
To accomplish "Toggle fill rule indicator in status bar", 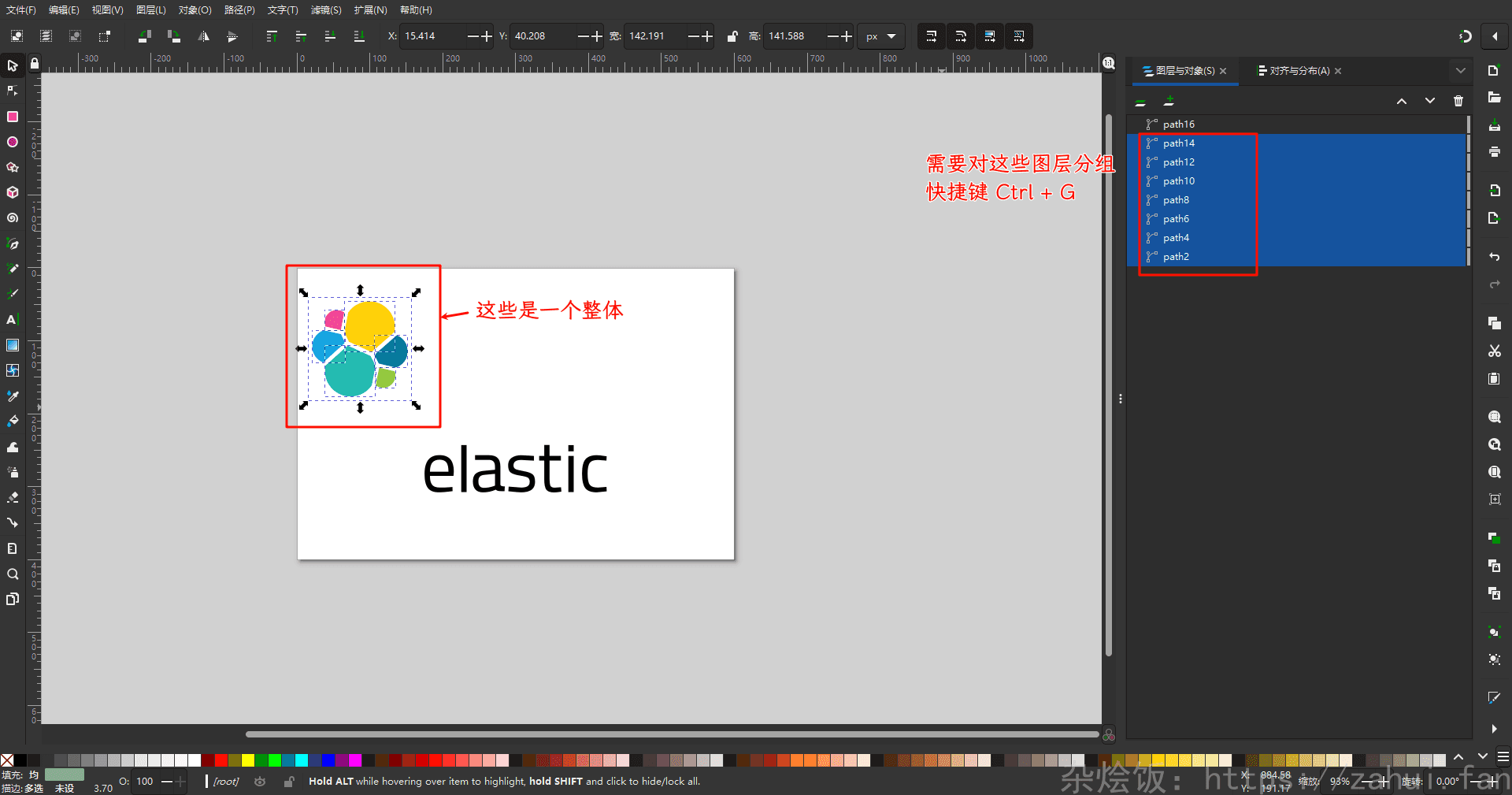I will (35, 775).
